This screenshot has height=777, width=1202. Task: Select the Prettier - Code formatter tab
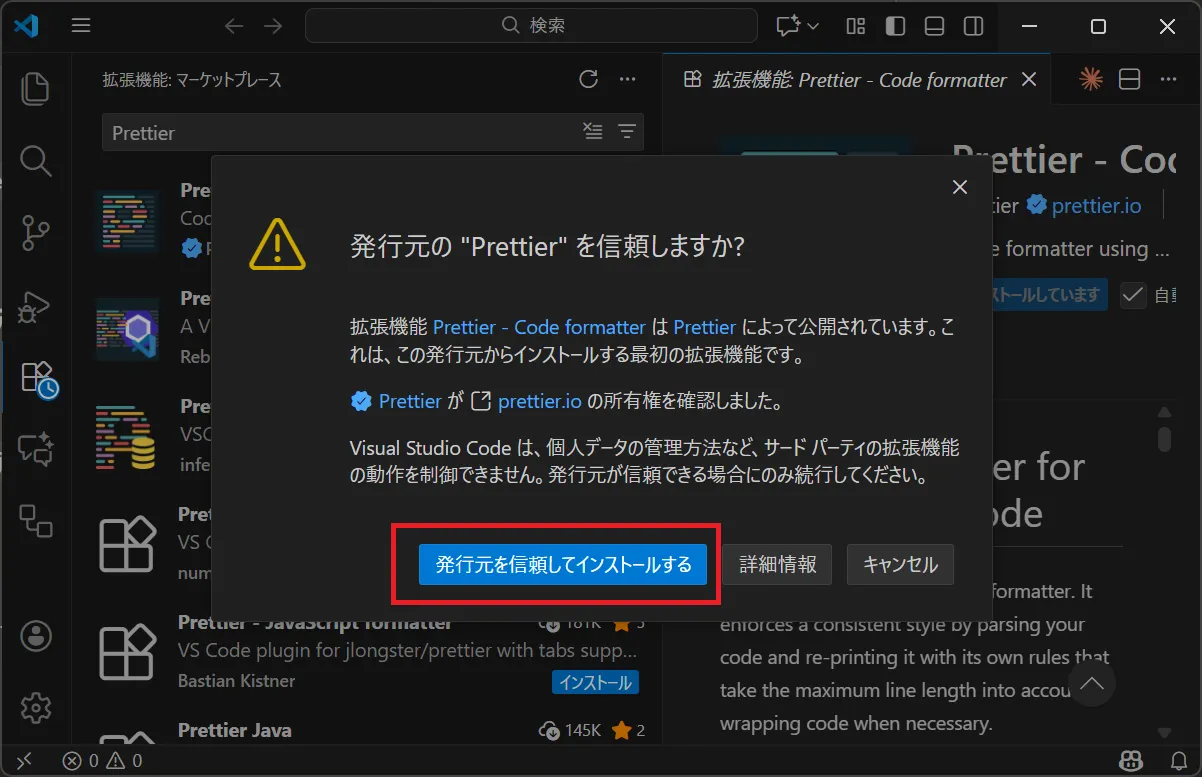pos(850,80)
